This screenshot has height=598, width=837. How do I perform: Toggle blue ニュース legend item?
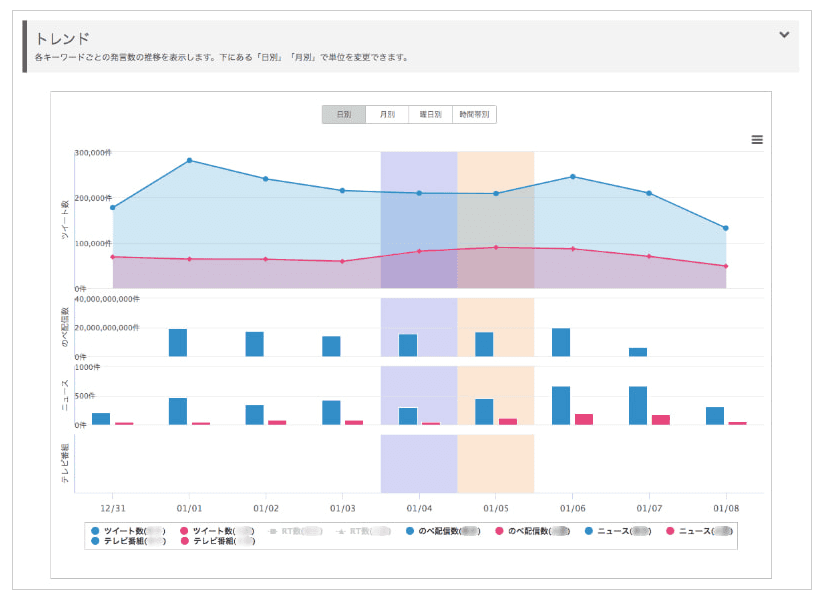click(620, 531)
